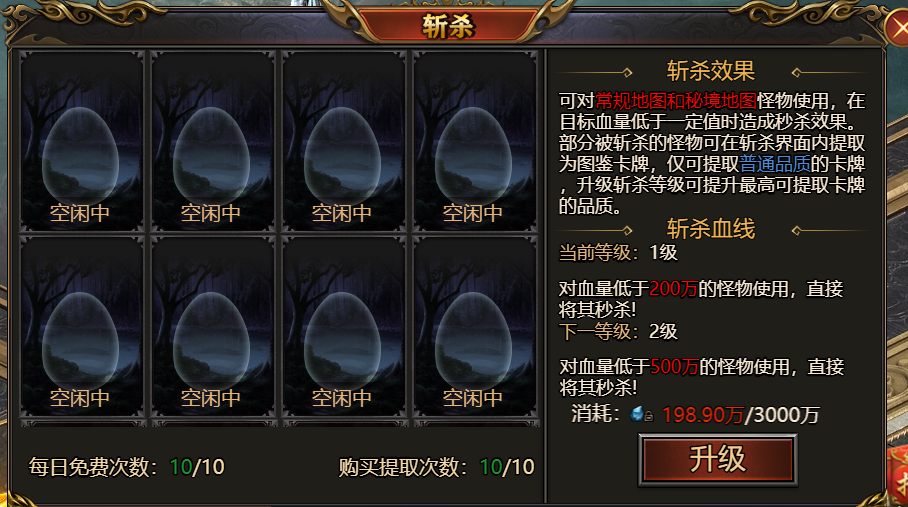Click the 斩杀血线 section heading

point(711,229)
